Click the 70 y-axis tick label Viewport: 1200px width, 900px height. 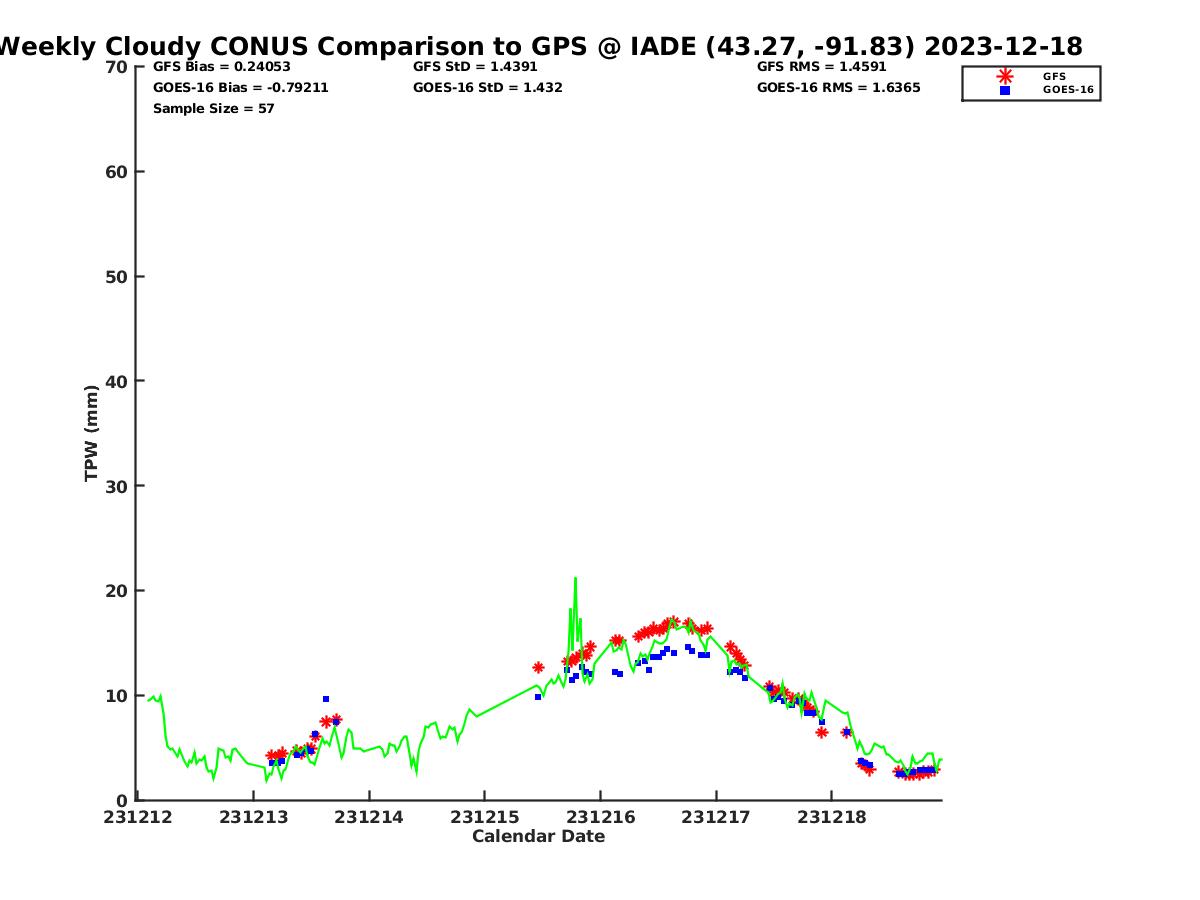117,67
